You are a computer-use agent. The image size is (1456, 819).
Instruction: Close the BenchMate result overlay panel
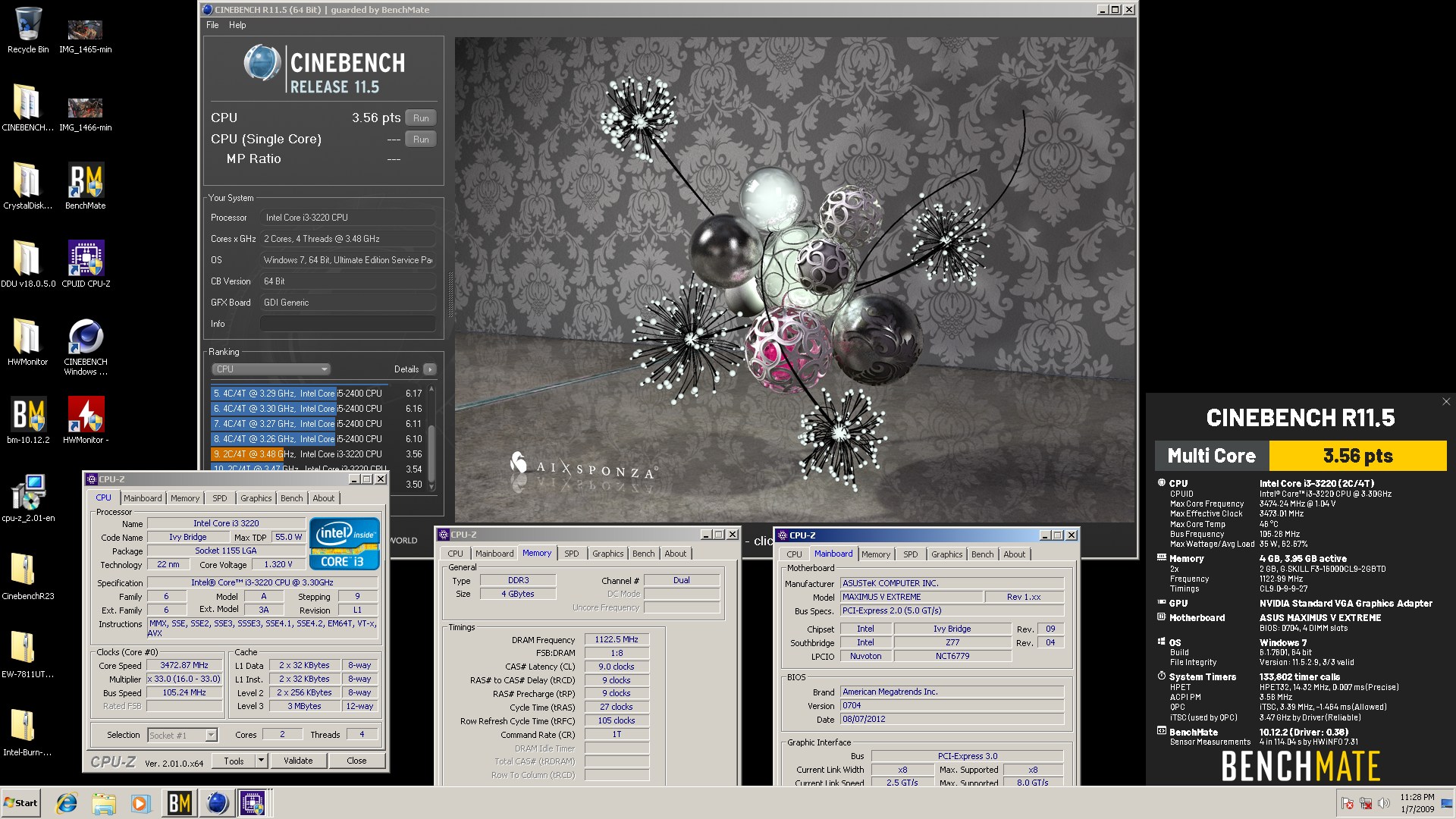pos(1445,402)
